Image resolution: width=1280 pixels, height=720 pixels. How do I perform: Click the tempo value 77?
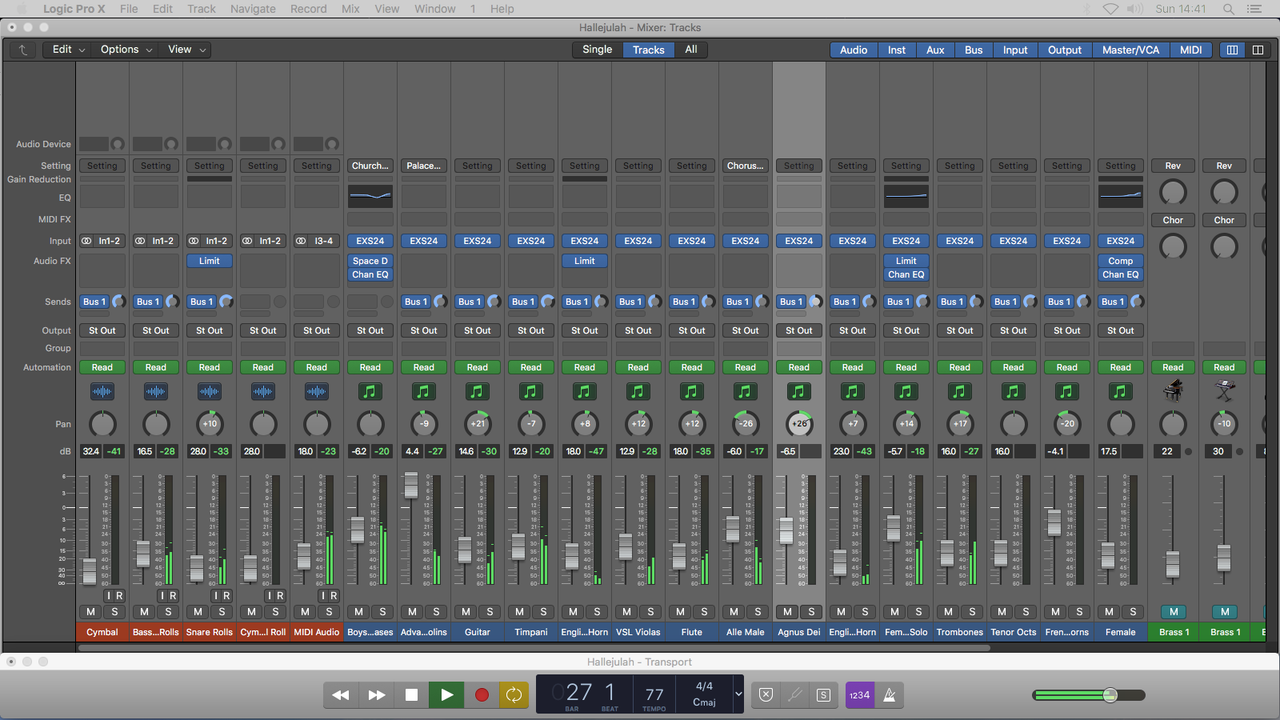[655, 694]
